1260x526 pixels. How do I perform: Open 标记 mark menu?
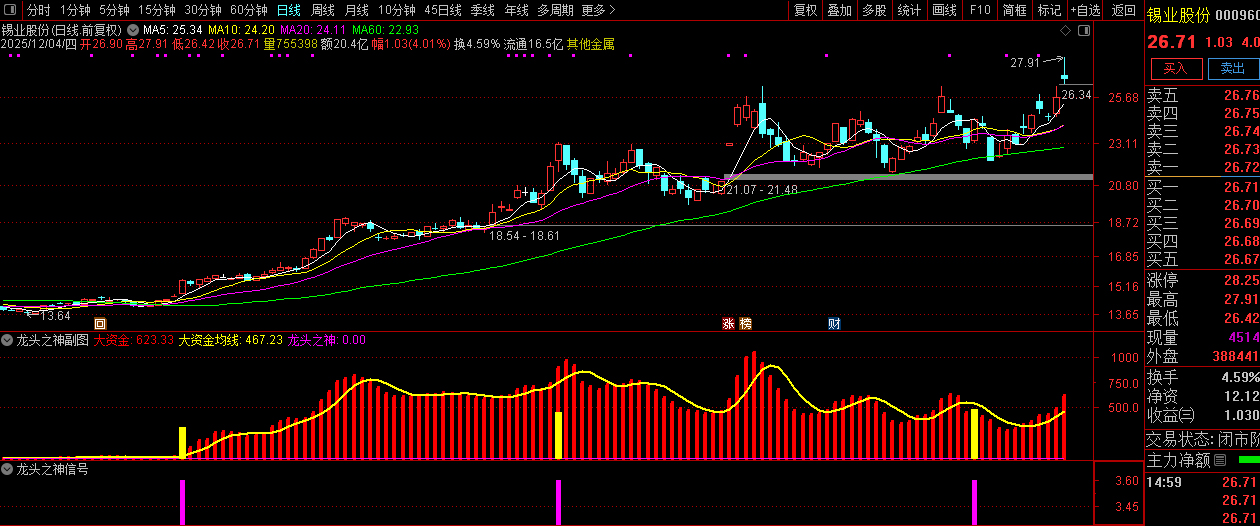[1049, 10]
